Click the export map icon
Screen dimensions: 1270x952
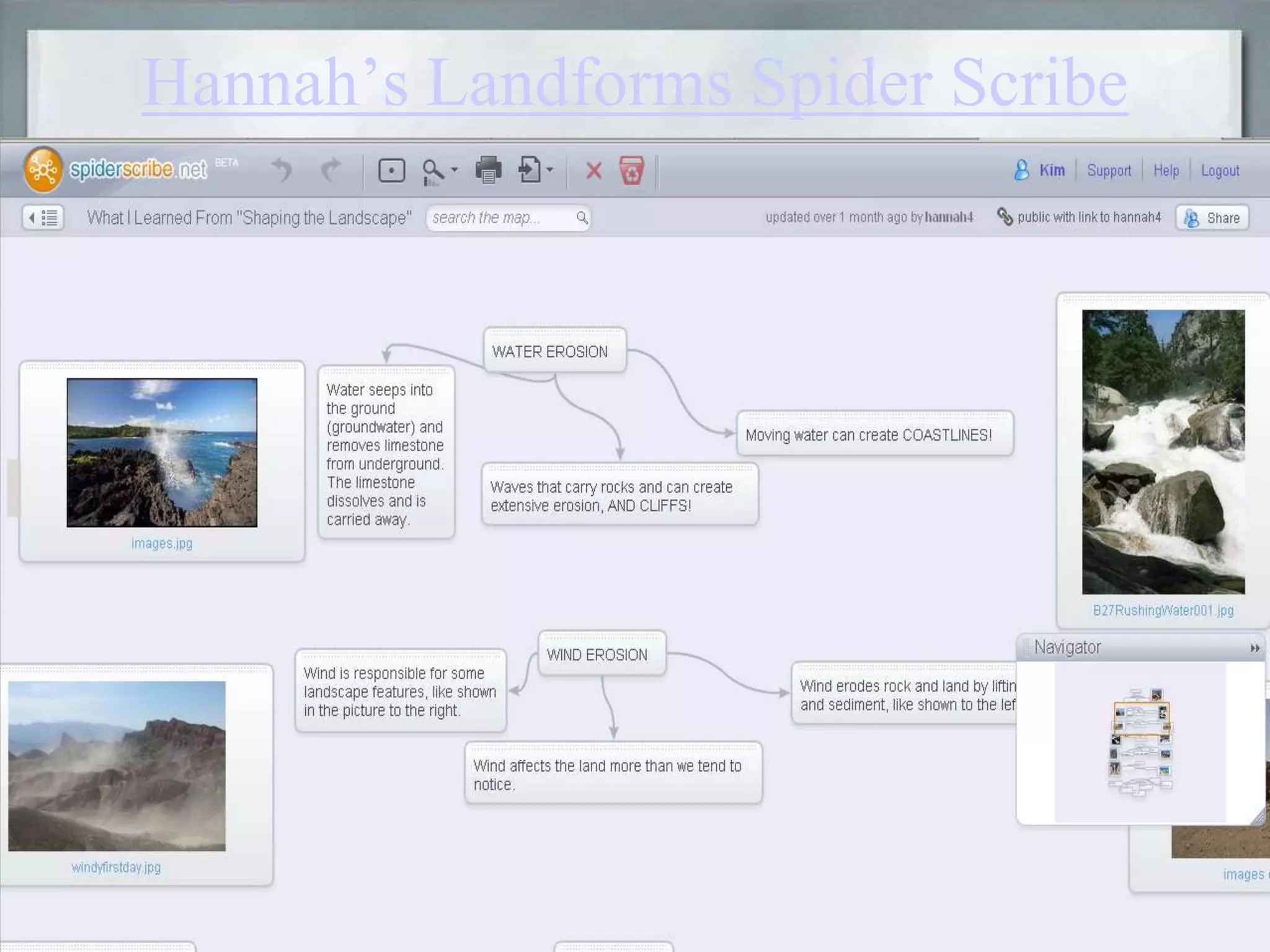point(530,170)
